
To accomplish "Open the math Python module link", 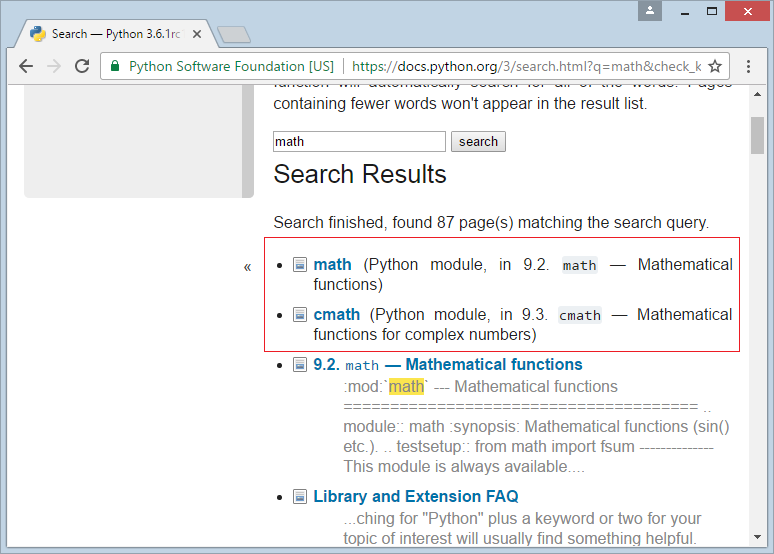I will pos(333,265).
